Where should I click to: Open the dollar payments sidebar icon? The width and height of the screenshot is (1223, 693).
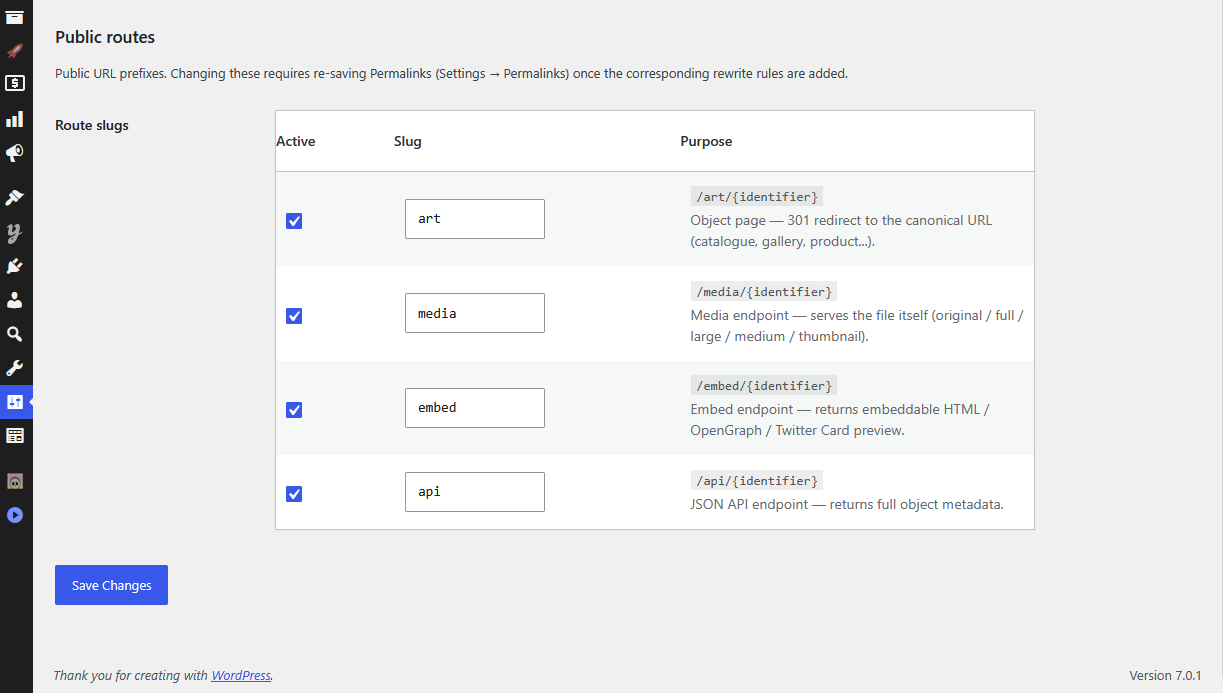coord(15,83)
